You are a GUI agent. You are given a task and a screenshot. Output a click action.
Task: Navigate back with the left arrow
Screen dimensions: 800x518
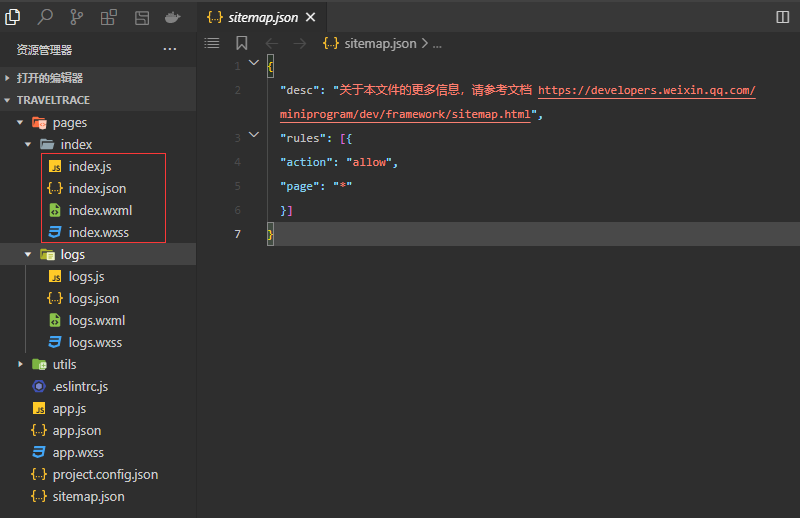272,44
